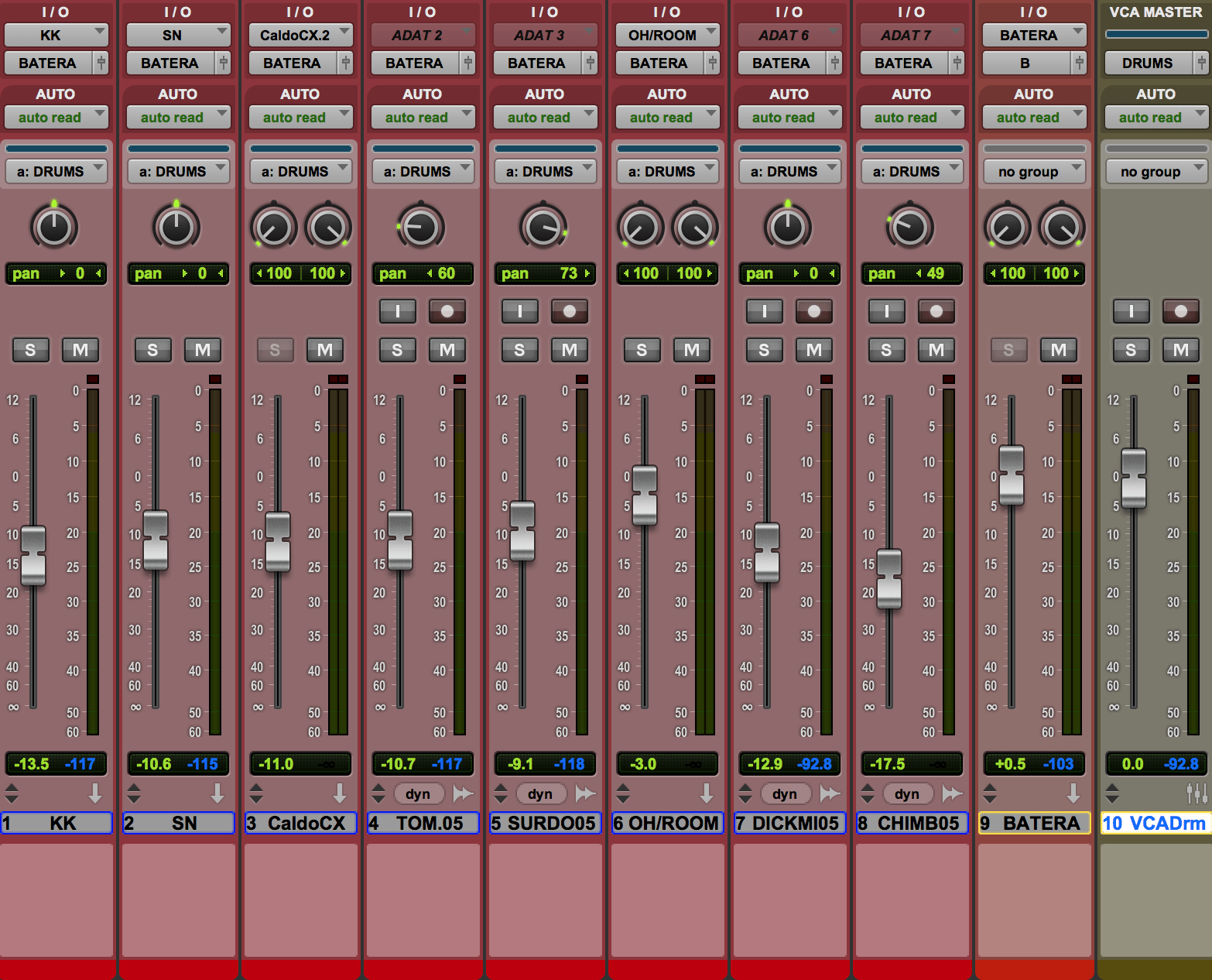Solo the KK track
This screenshot has width=1212, height=980.
(30, 350)
